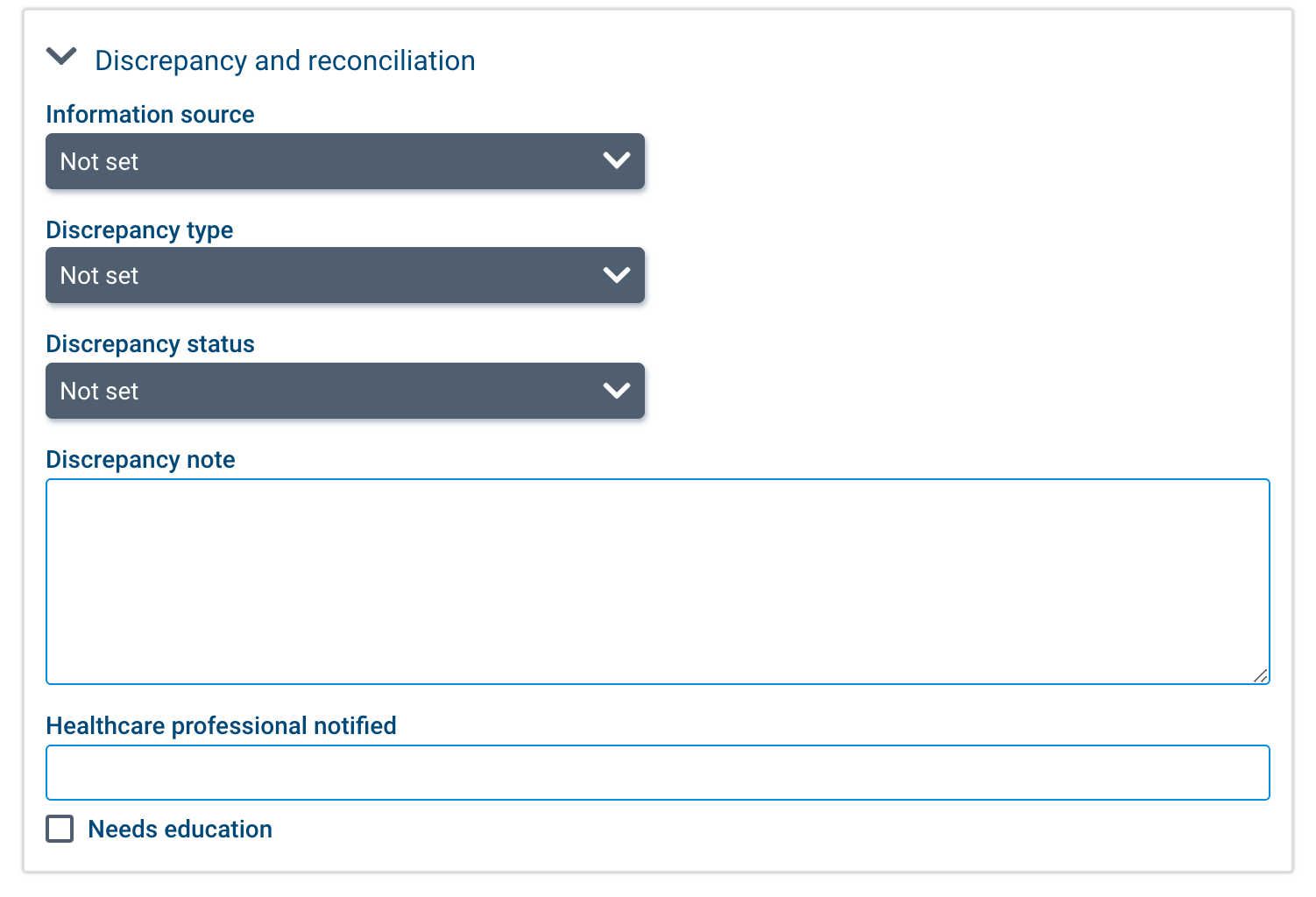
Task: Click the arrow icon in Discrepancy type dropdown
Action: [617, 275]
